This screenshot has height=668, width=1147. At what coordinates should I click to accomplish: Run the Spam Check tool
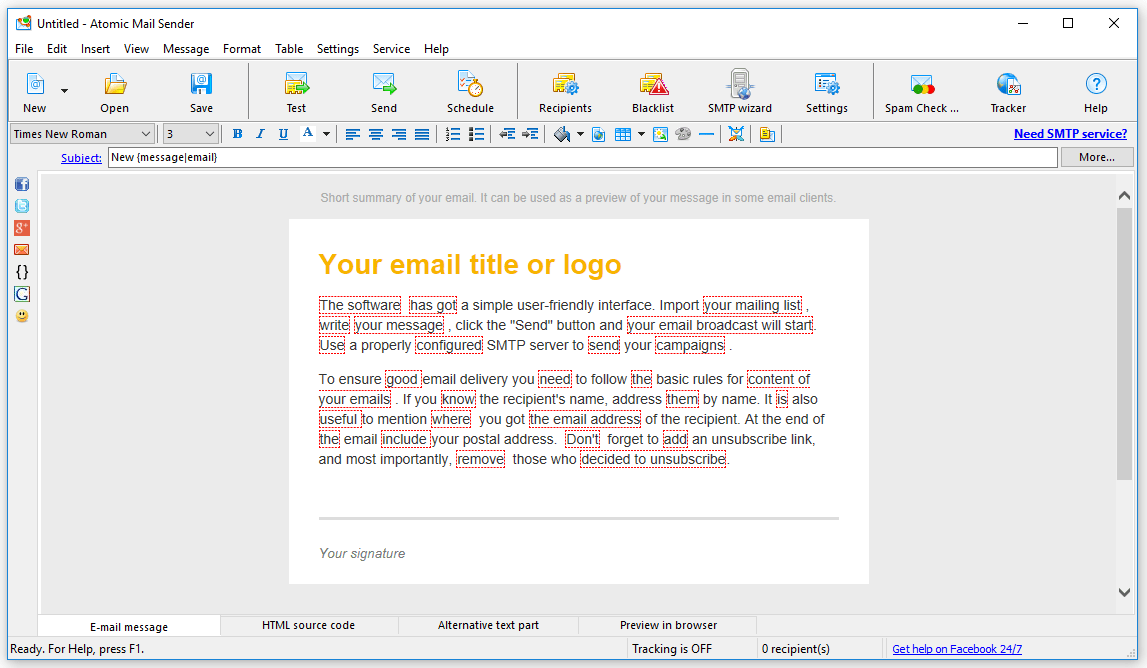click(x=922, y=84)
